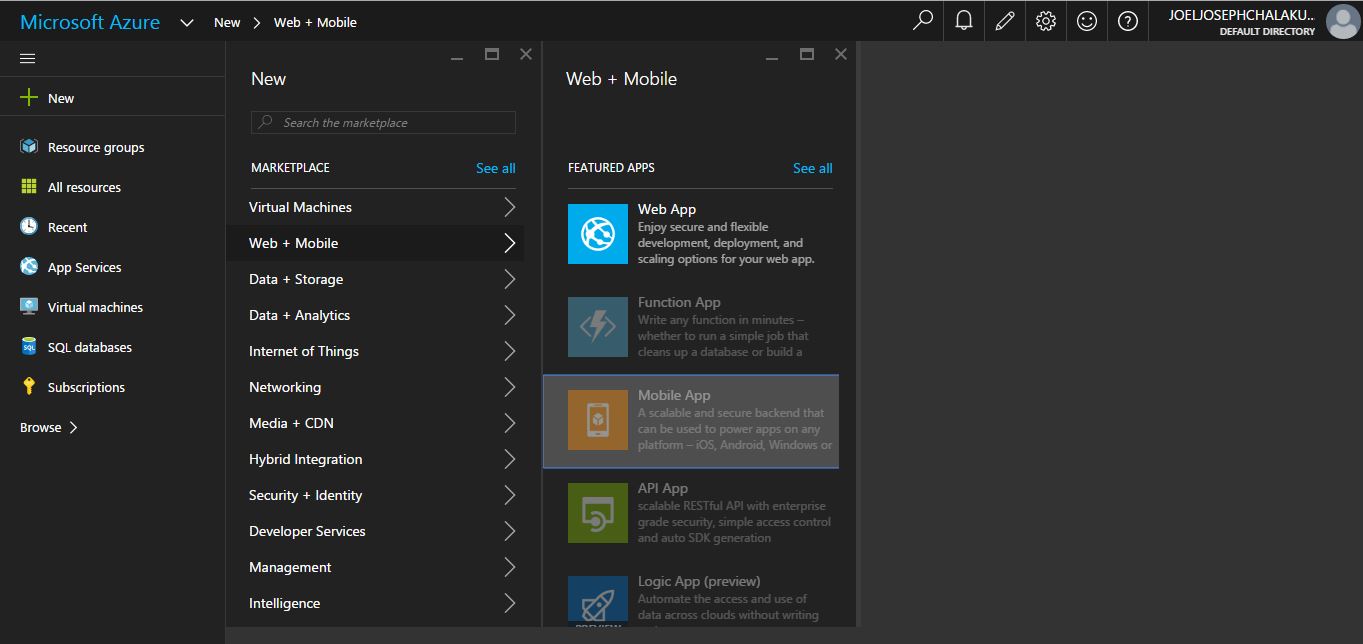The image size is (1363, 644).
Task: Expand the Browse chevron in sidebar
Action: [73, 427]
